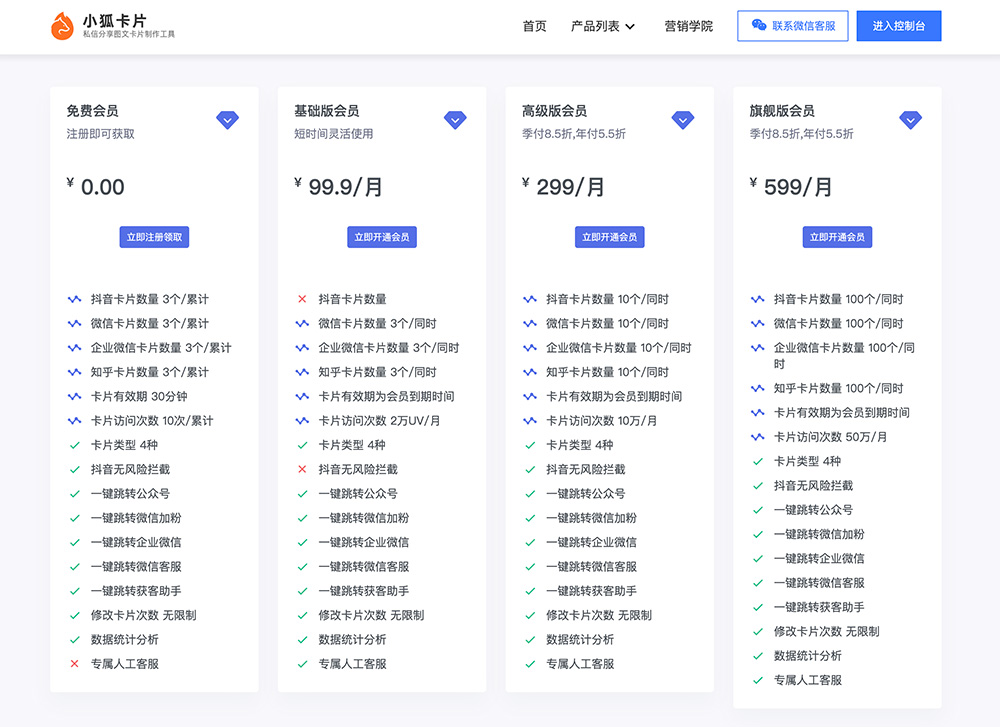Open the 产品列表 dropdown
Screen dimensions: 1000x727
[x=597, y=25]
